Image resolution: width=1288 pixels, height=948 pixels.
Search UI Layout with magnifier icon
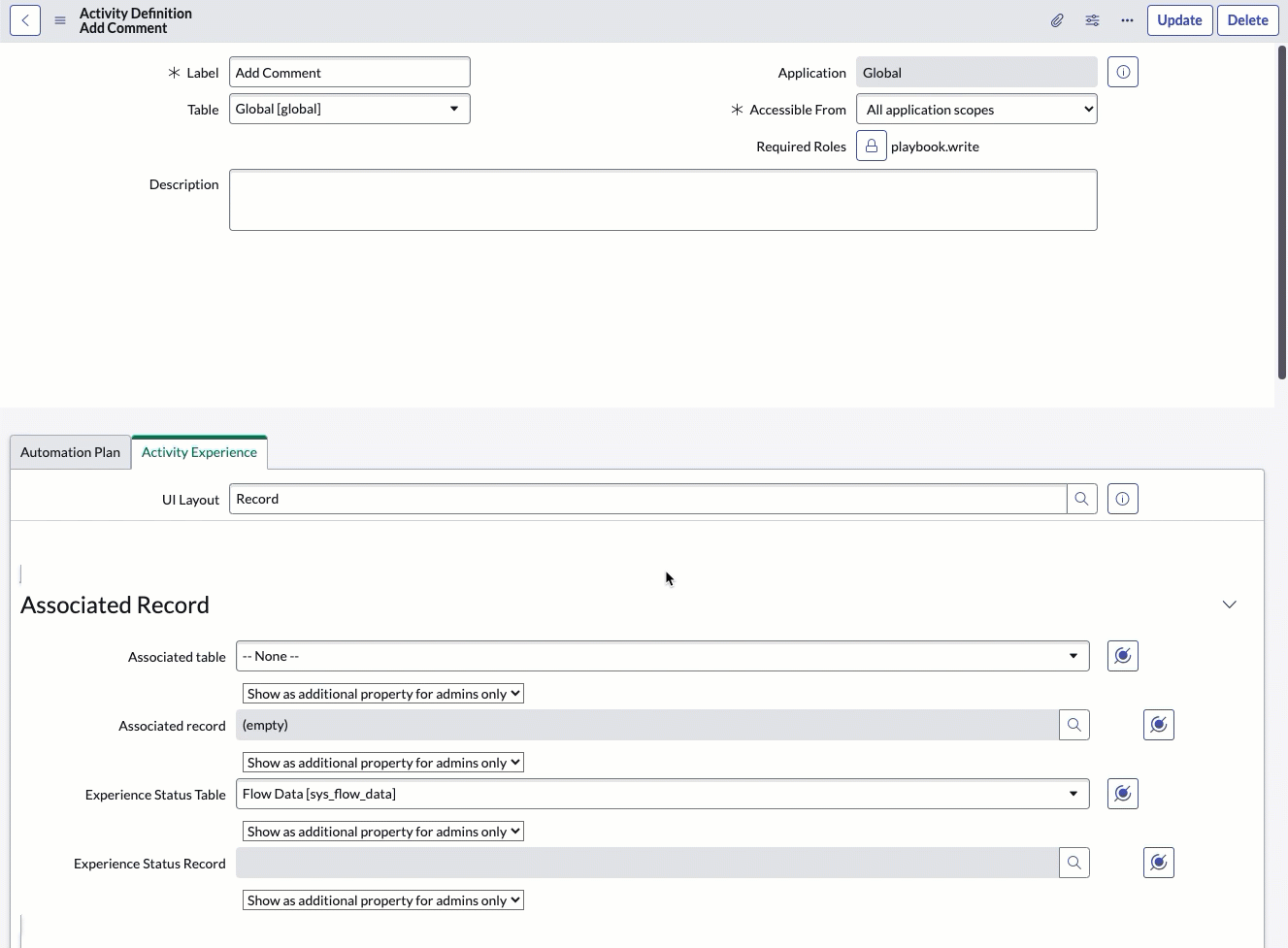click(x=1081, y=499)
